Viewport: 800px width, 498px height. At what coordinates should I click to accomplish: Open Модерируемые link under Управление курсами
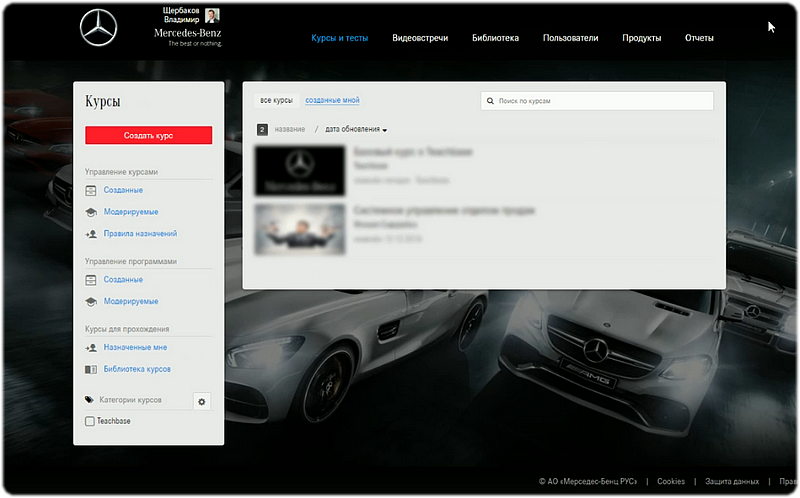tap(131, 212)
